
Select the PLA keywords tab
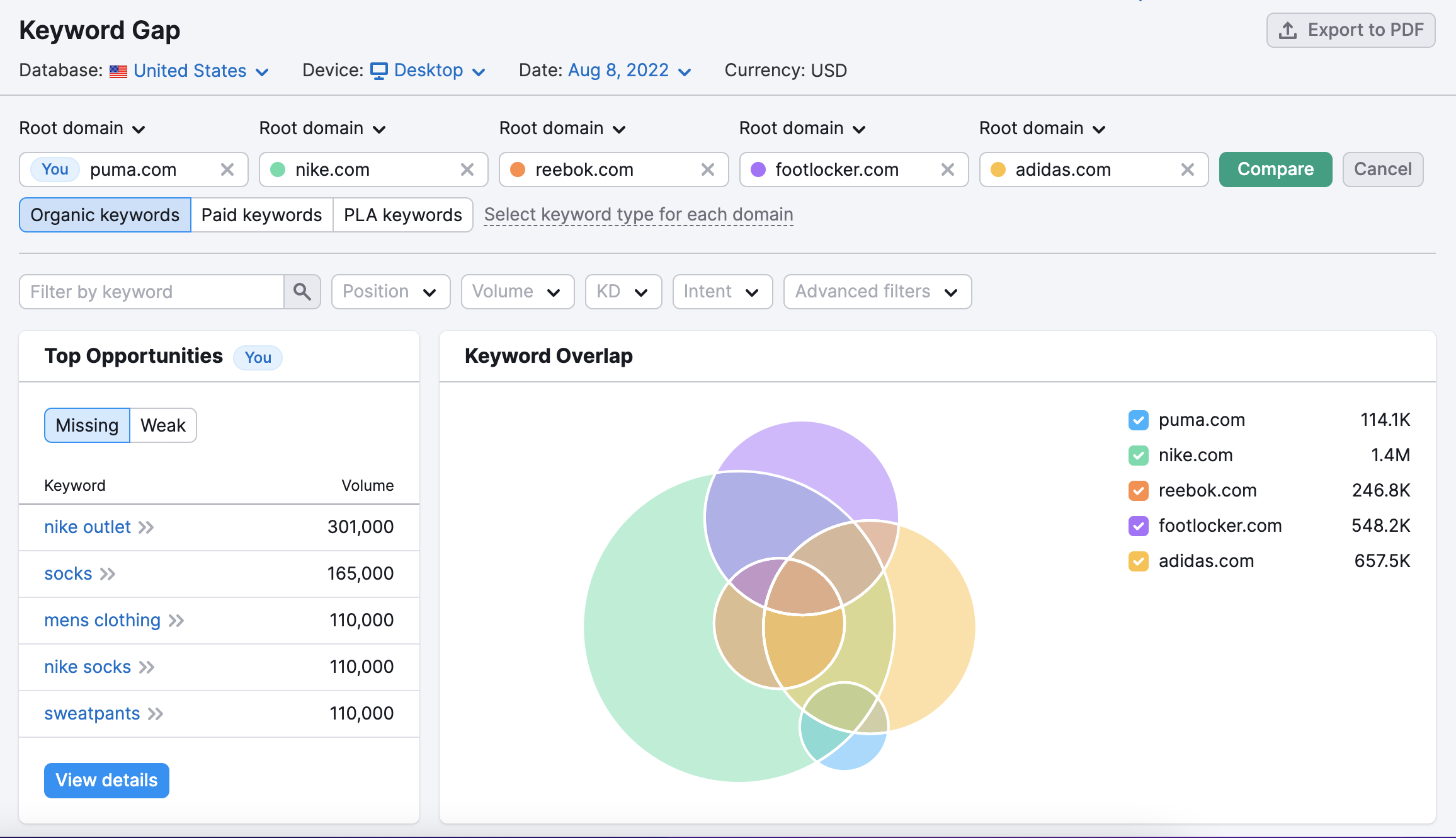[403, 215]
